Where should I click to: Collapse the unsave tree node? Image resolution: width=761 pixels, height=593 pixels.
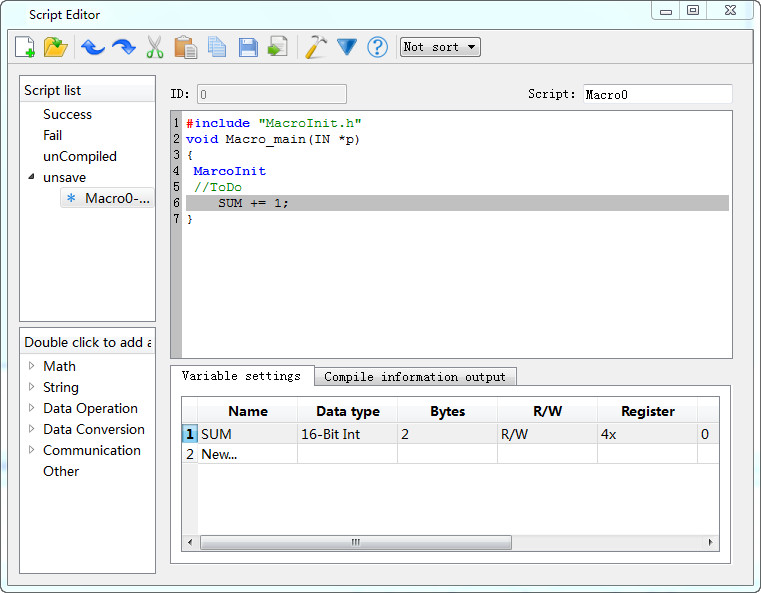pos(31,177)
